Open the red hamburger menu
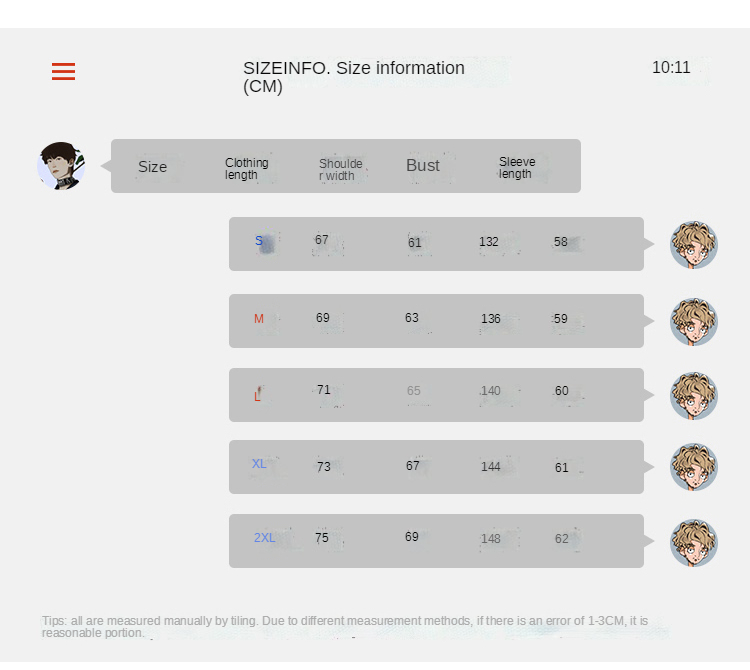 pyautogui.click(x=63, y=71)
